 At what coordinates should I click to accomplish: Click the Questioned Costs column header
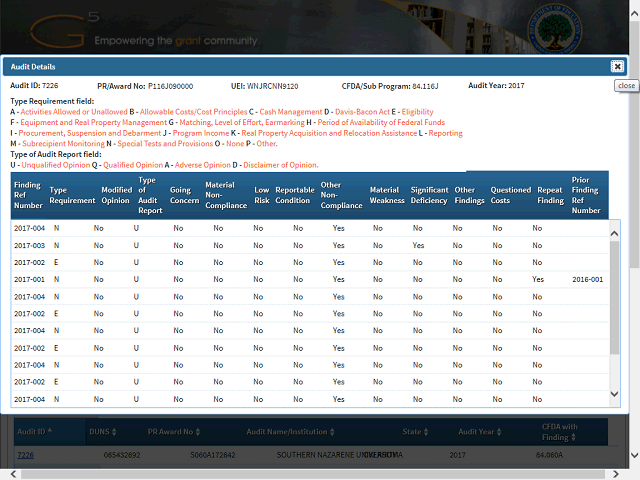(510, 195)
